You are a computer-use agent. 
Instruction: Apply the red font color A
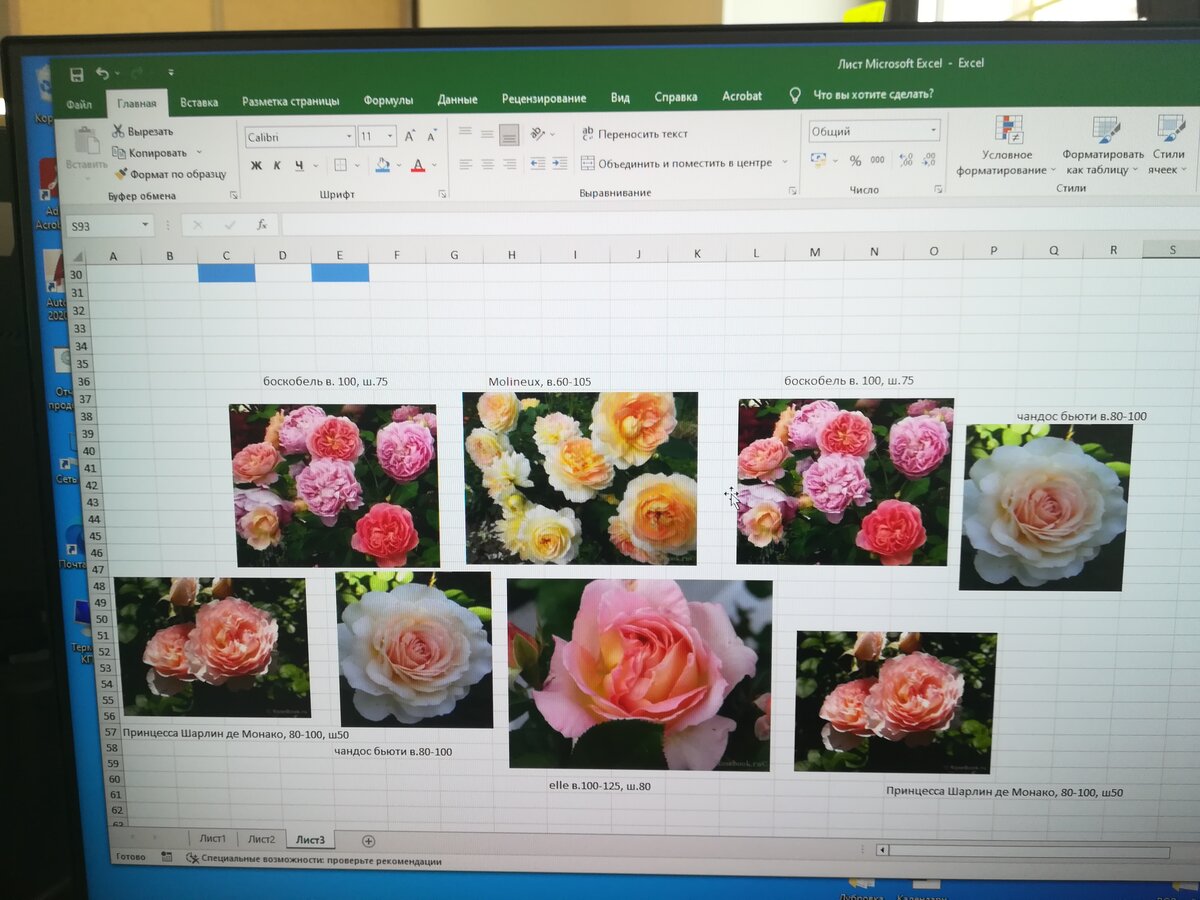pos(418,165)
